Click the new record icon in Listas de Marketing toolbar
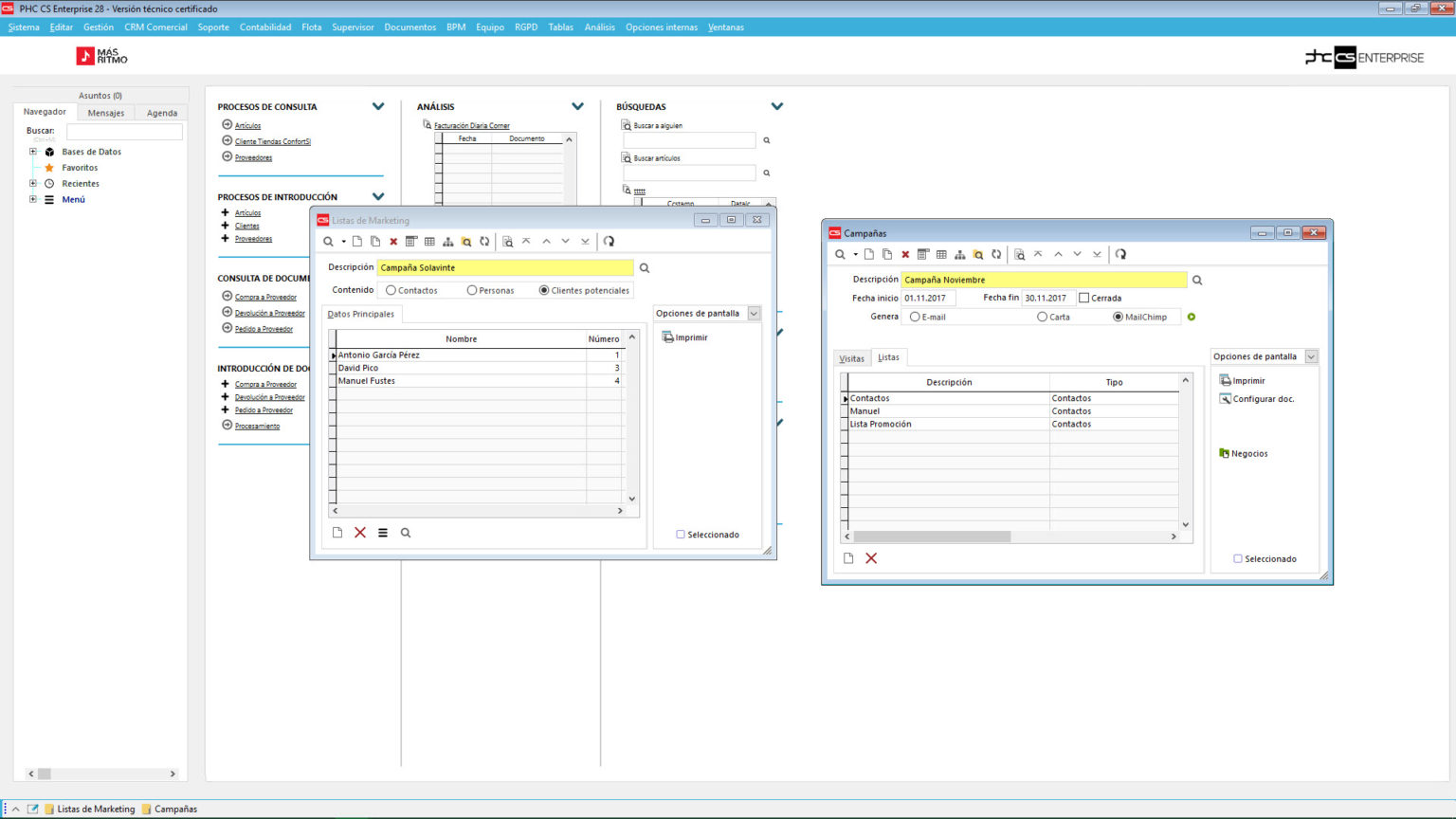 (357, 242)
